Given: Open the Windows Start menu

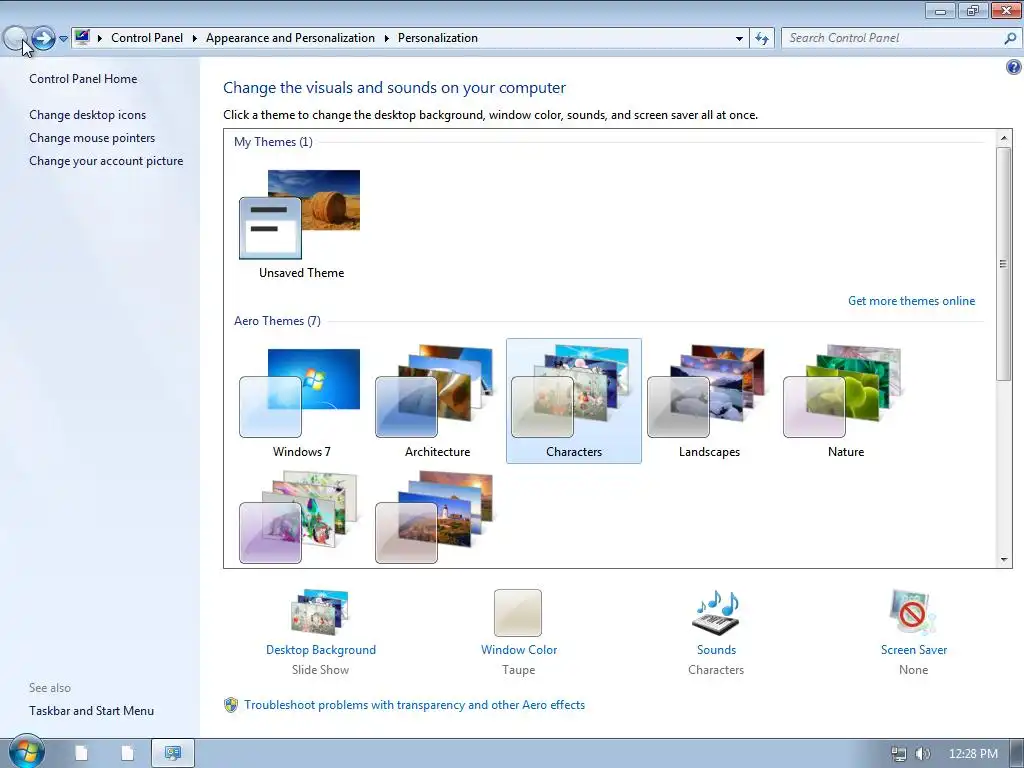Looking at the screenshot, I should (26, 752).
